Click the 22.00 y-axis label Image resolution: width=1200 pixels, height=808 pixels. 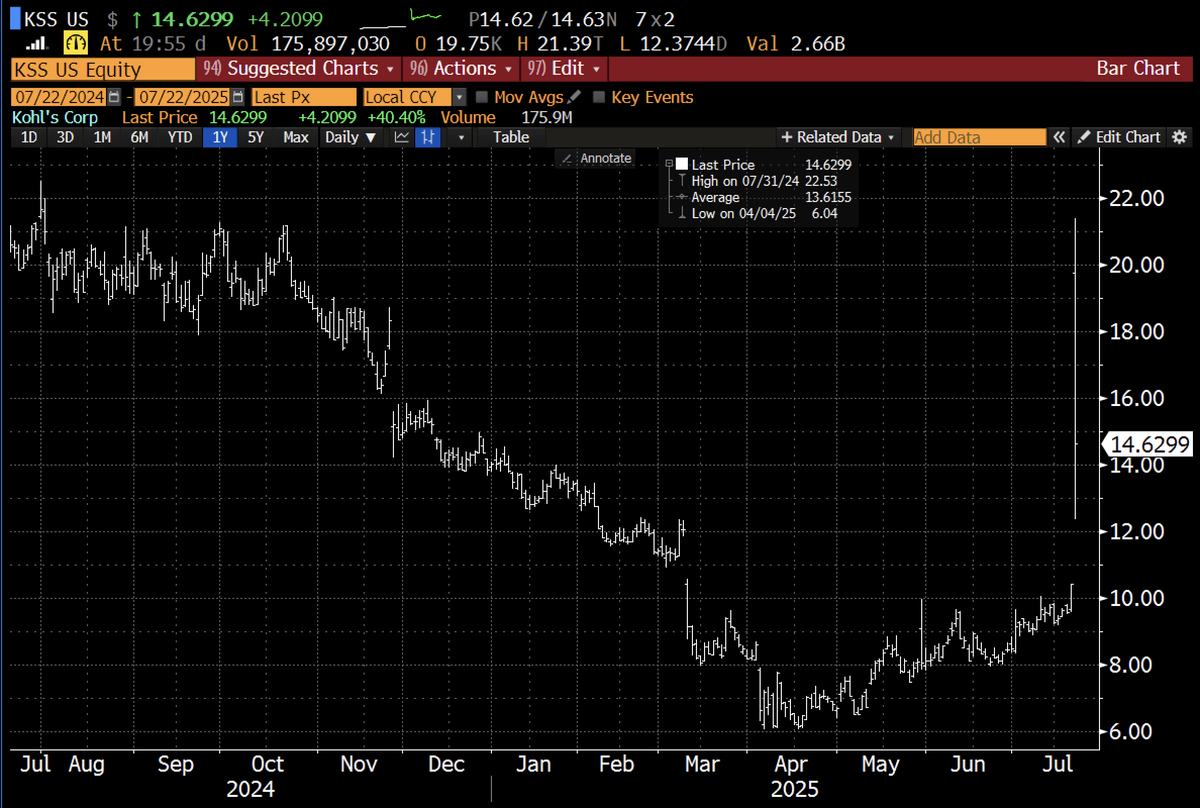tap(1137, 198)
